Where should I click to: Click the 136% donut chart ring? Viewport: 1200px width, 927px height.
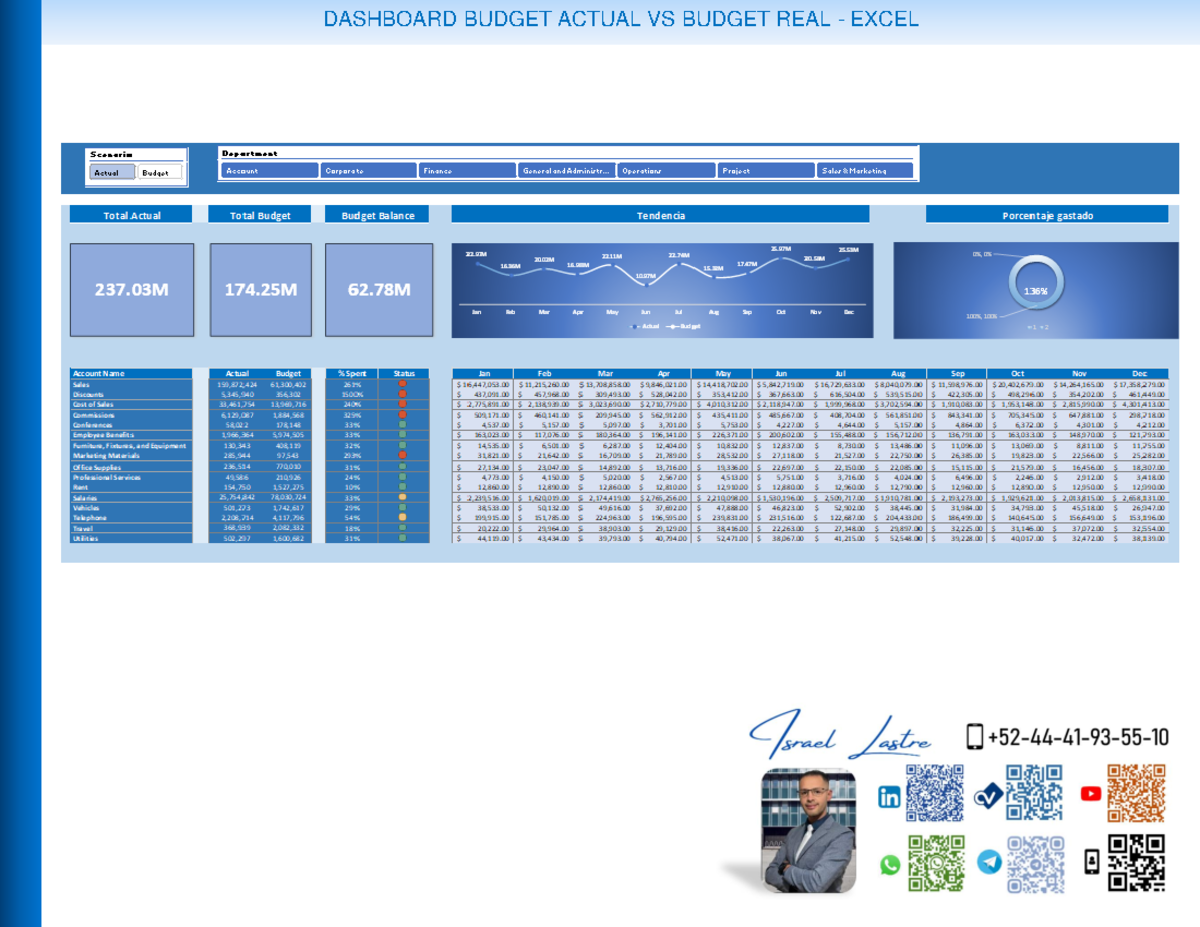click(1036, 283)
